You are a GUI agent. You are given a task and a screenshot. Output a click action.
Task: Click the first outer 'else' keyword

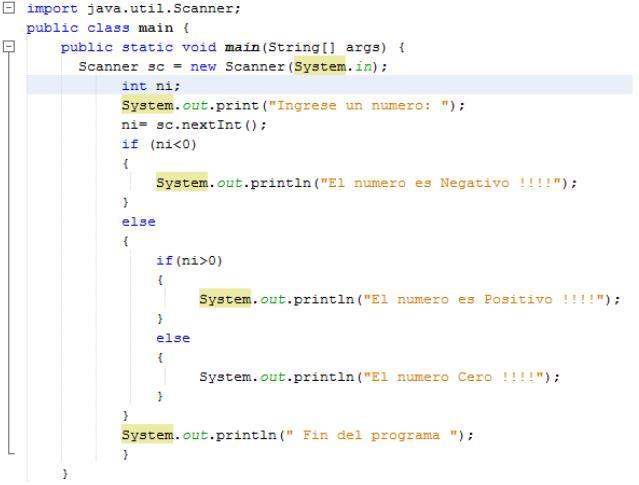(x=139, y=222)
